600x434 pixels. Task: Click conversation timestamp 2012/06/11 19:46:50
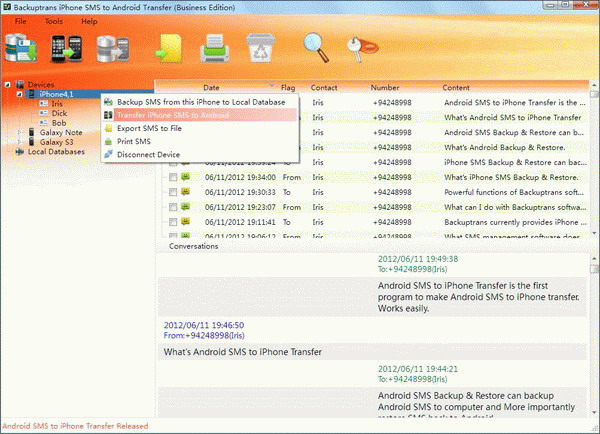point(204,325)
